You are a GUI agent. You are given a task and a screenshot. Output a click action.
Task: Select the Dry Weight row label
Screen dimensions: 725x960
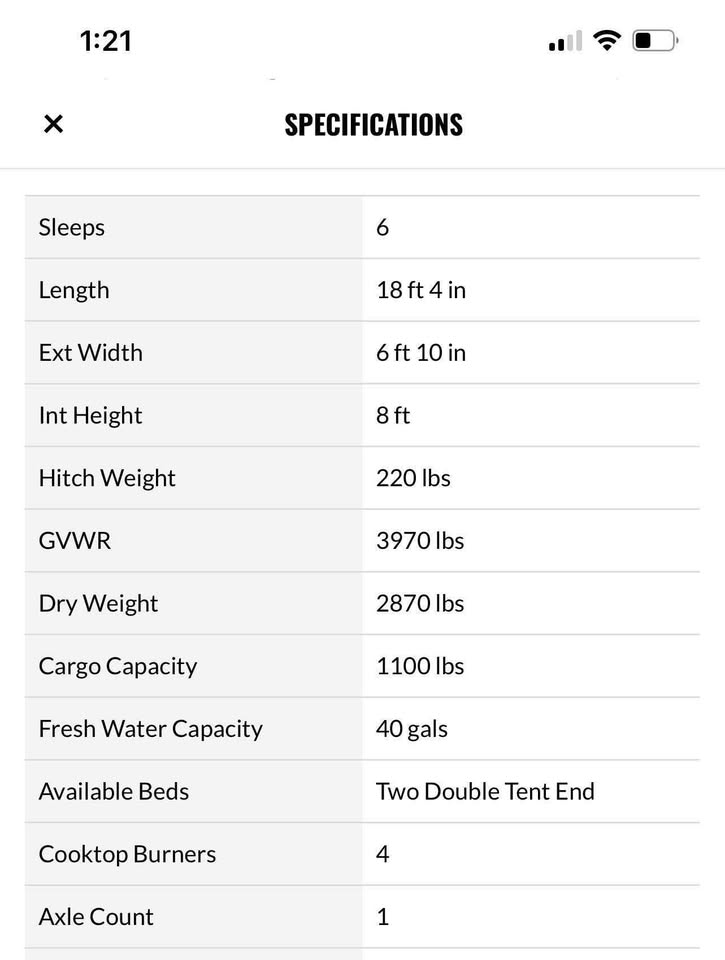click(98, 604)
